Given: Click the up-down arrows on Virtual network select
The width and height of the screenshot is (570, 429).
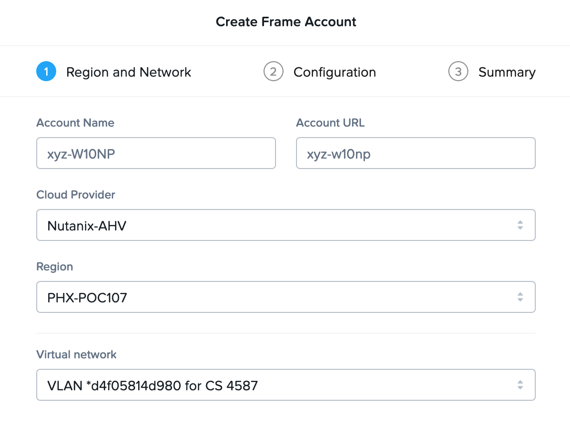Looking at the screenshot, I should pos(520,385).
